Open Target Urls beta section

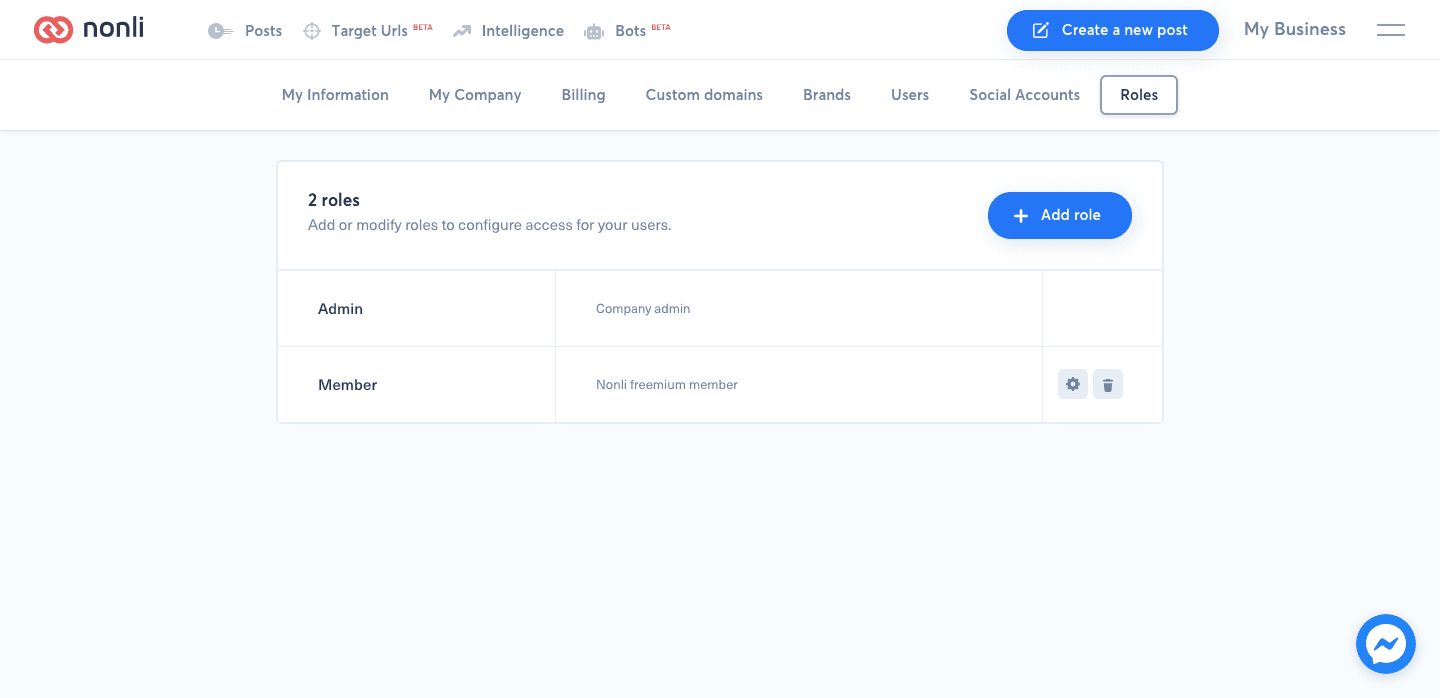click(367, 31)
